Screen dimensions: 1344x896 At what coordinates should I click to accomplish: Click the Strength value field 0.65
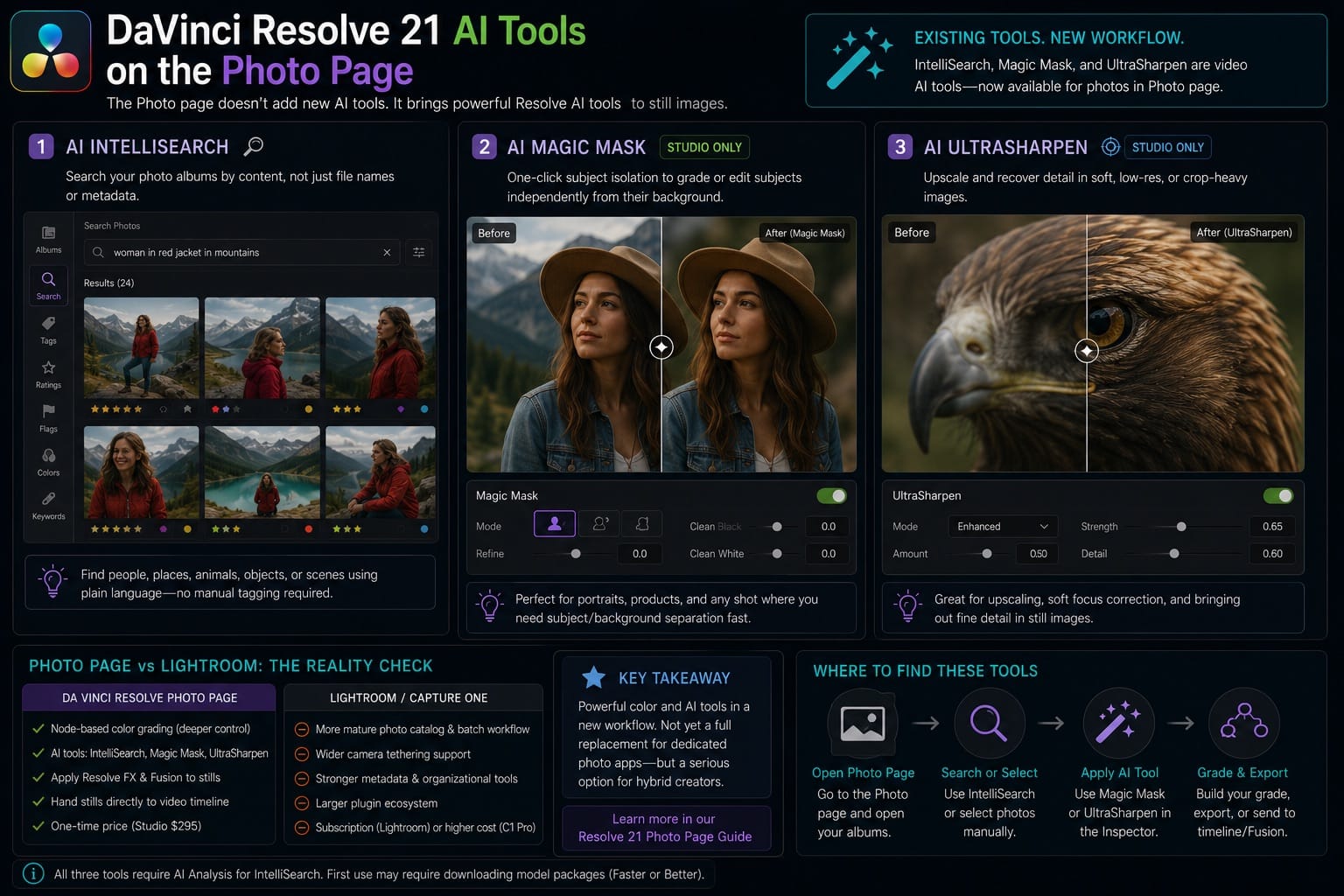tap(1272, 527)
